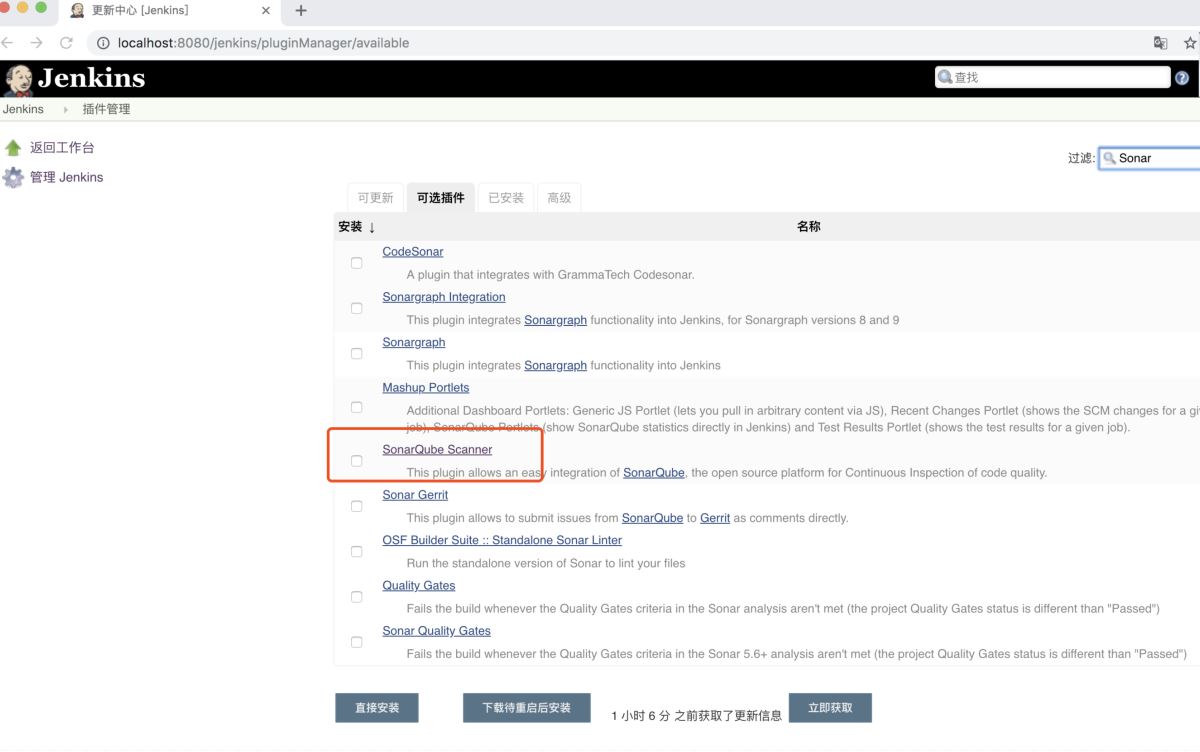Check the CodeSonar plugin checkbox
The image size is (1200, 752).
tap(356, 263)
